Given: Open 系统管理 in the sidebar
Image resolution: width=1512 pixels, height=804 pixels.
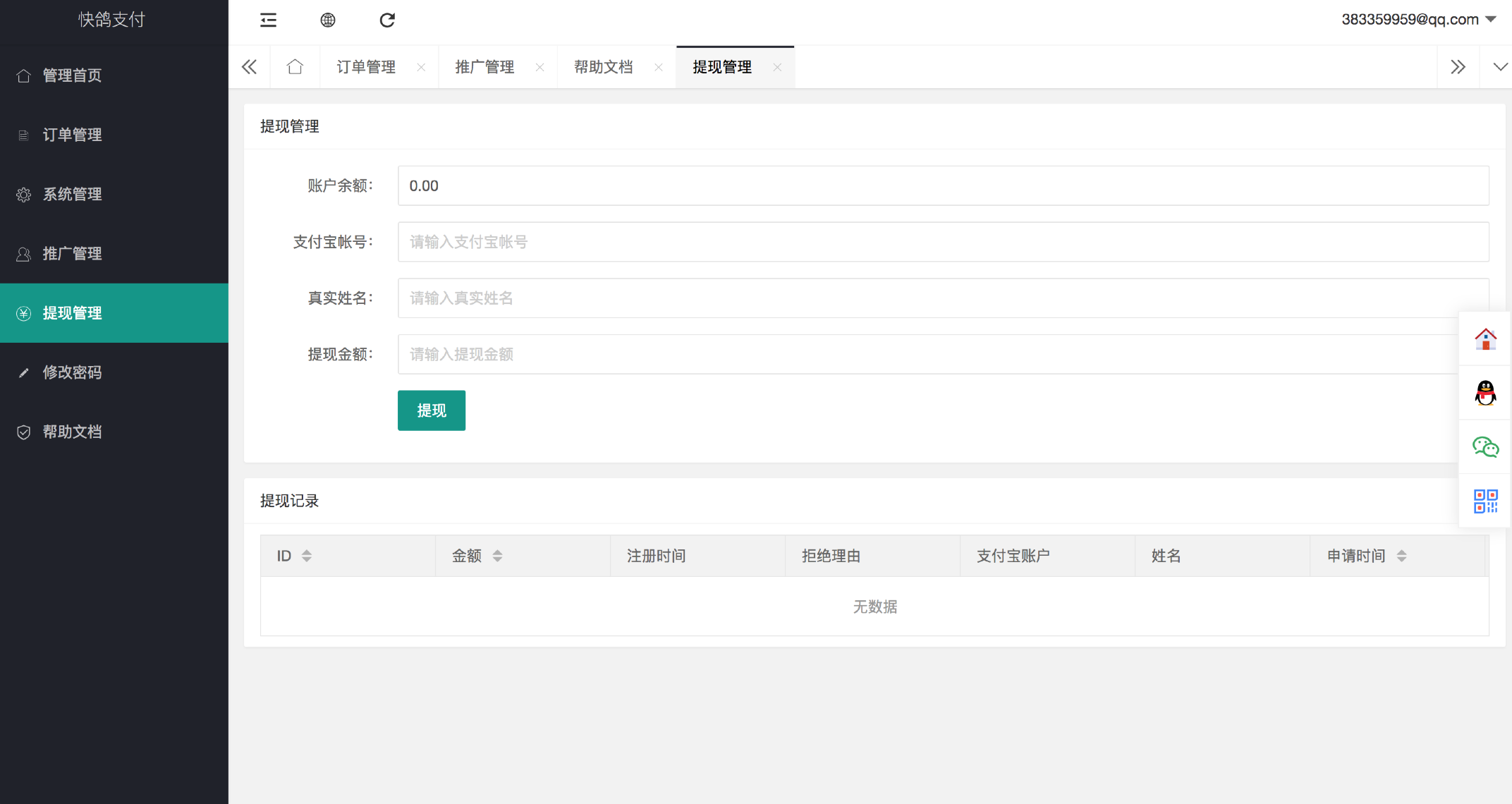Looking at the screenshot, I should (x=114, y=194).
